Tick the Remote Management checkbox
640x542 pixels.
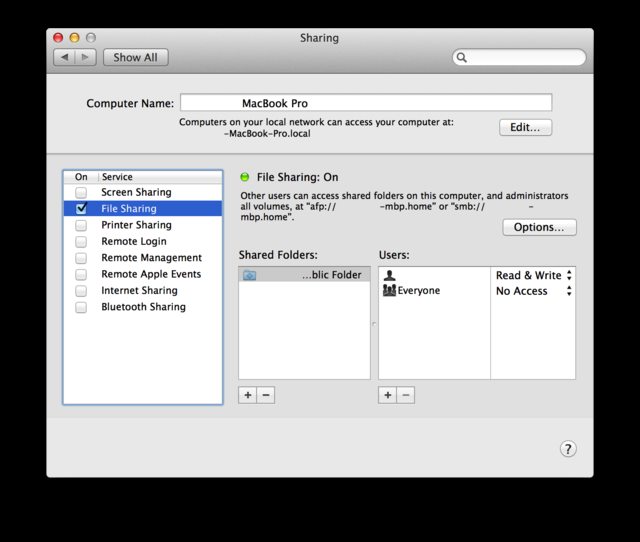pyautogui.click(x=81, y=258)
